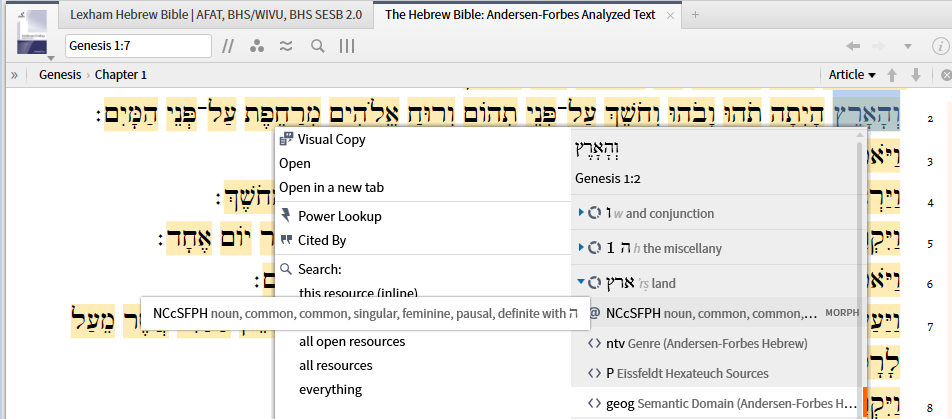Click the Genesis 1:7 reference box
This screenshot has height=419, width=952.
138,46
